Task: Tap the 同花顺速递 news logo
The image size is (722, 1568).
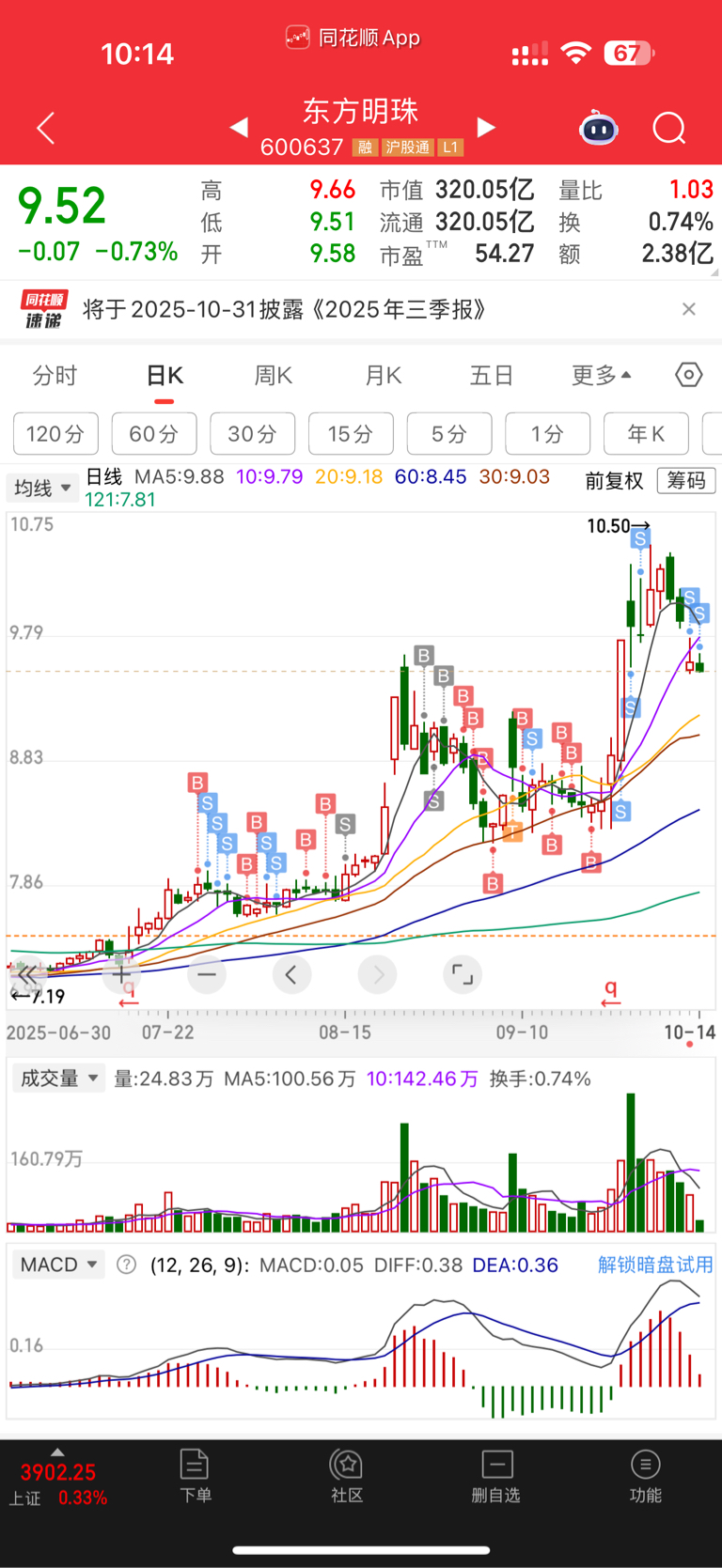Action: [44, 309]
